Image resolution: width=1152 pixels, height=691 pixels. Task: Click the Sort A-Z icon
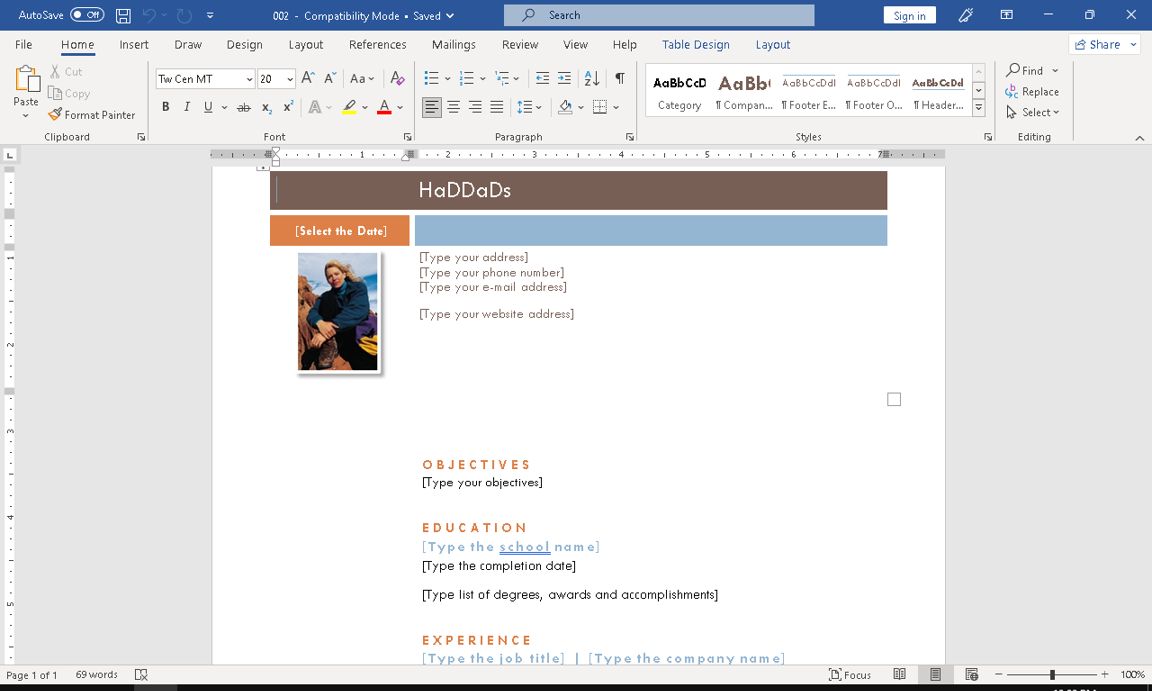(x=591, y=78)
